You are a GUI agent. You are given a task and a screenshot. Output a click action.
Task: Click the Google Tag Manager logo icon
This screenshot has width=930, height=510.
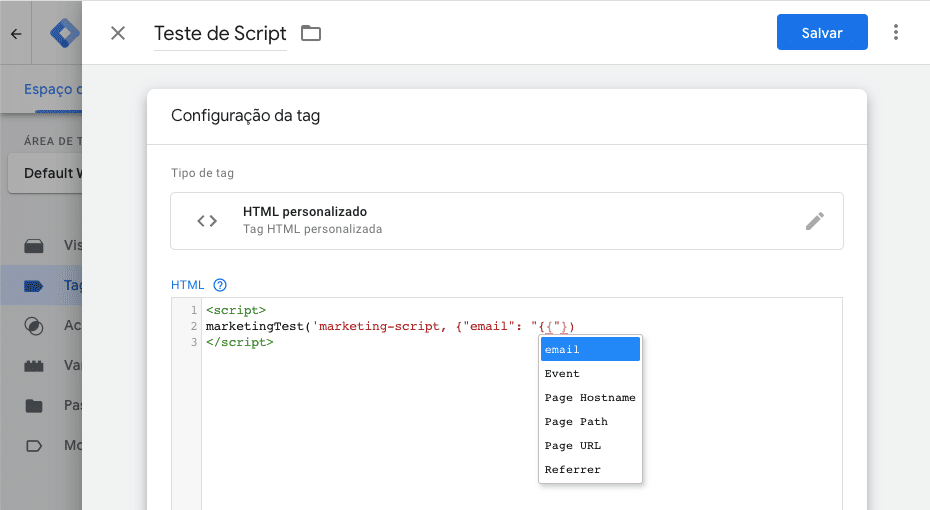(x=64, y=33)
